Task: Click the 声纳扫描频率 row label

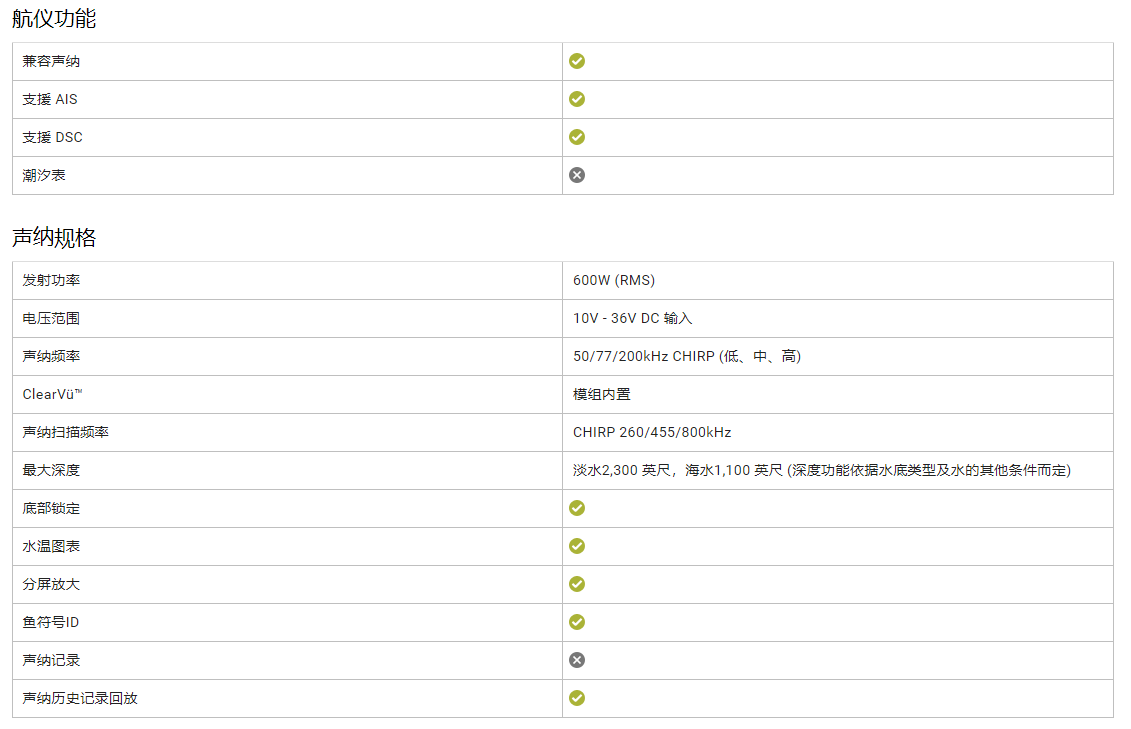Action: [65, 432]
